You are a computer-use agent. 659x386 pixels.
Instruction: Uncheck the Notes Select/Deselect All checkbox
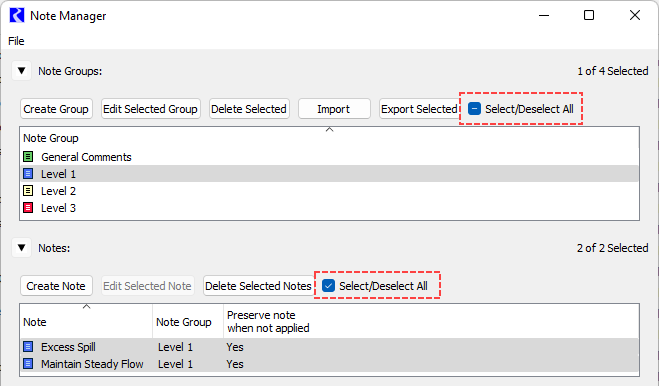328,286
